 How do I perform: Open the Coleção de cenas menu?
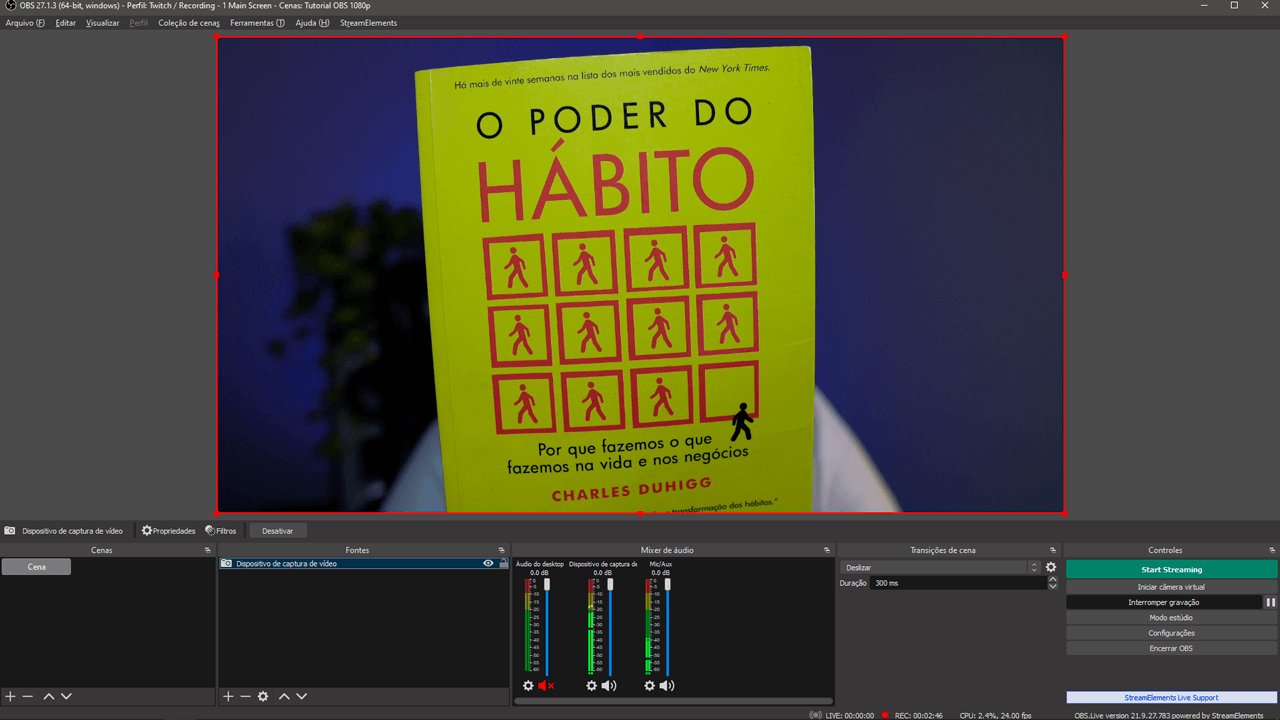tap(189, 23)
